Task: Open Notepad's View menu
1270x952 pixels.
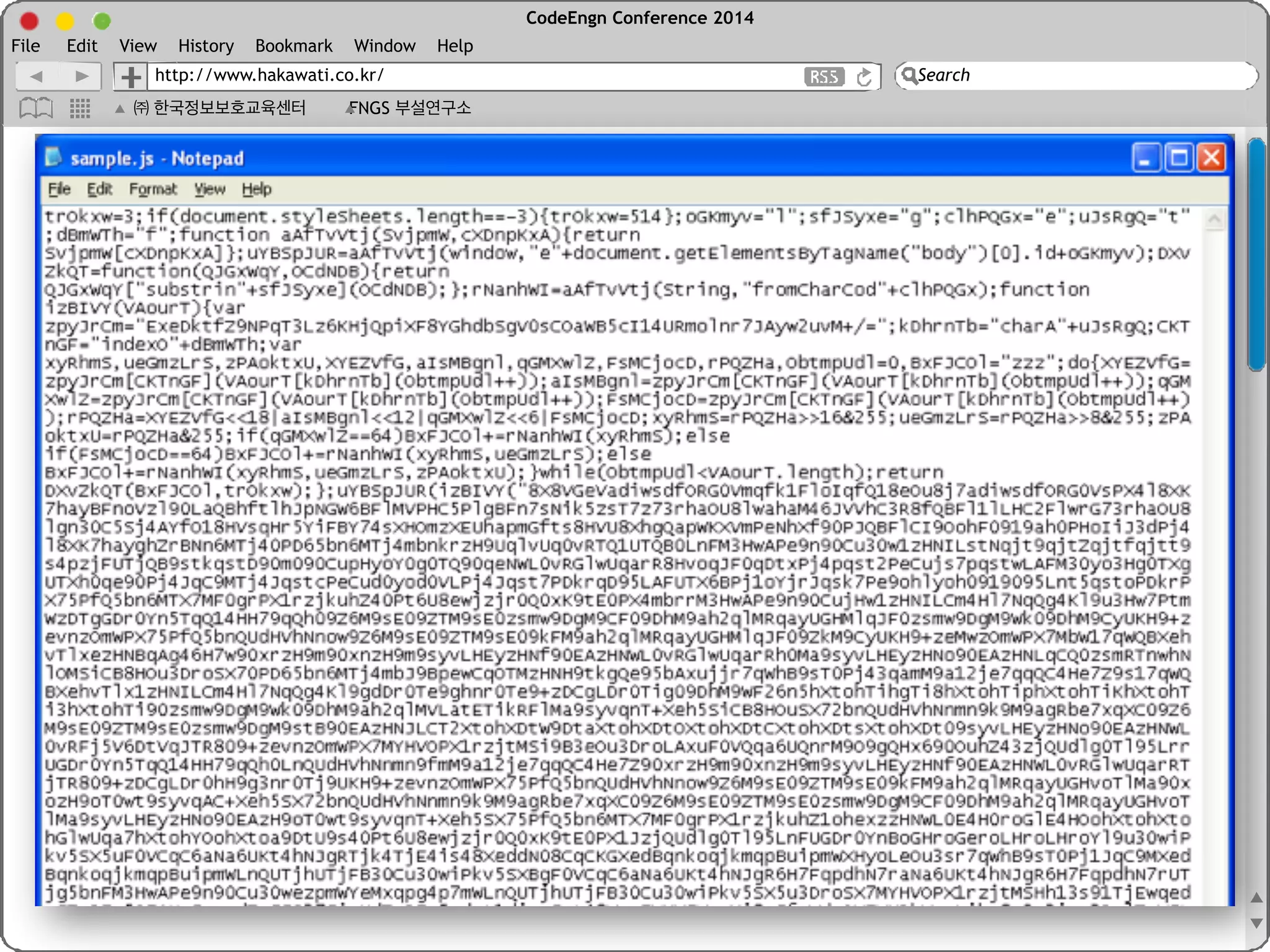Action: click(210, 189)
